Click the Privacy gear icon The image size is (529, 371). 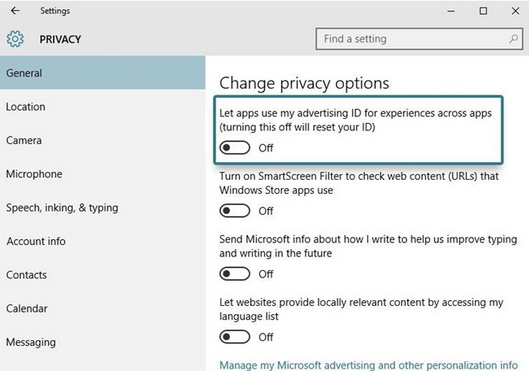pyautogui.click(x=15, y=39)
